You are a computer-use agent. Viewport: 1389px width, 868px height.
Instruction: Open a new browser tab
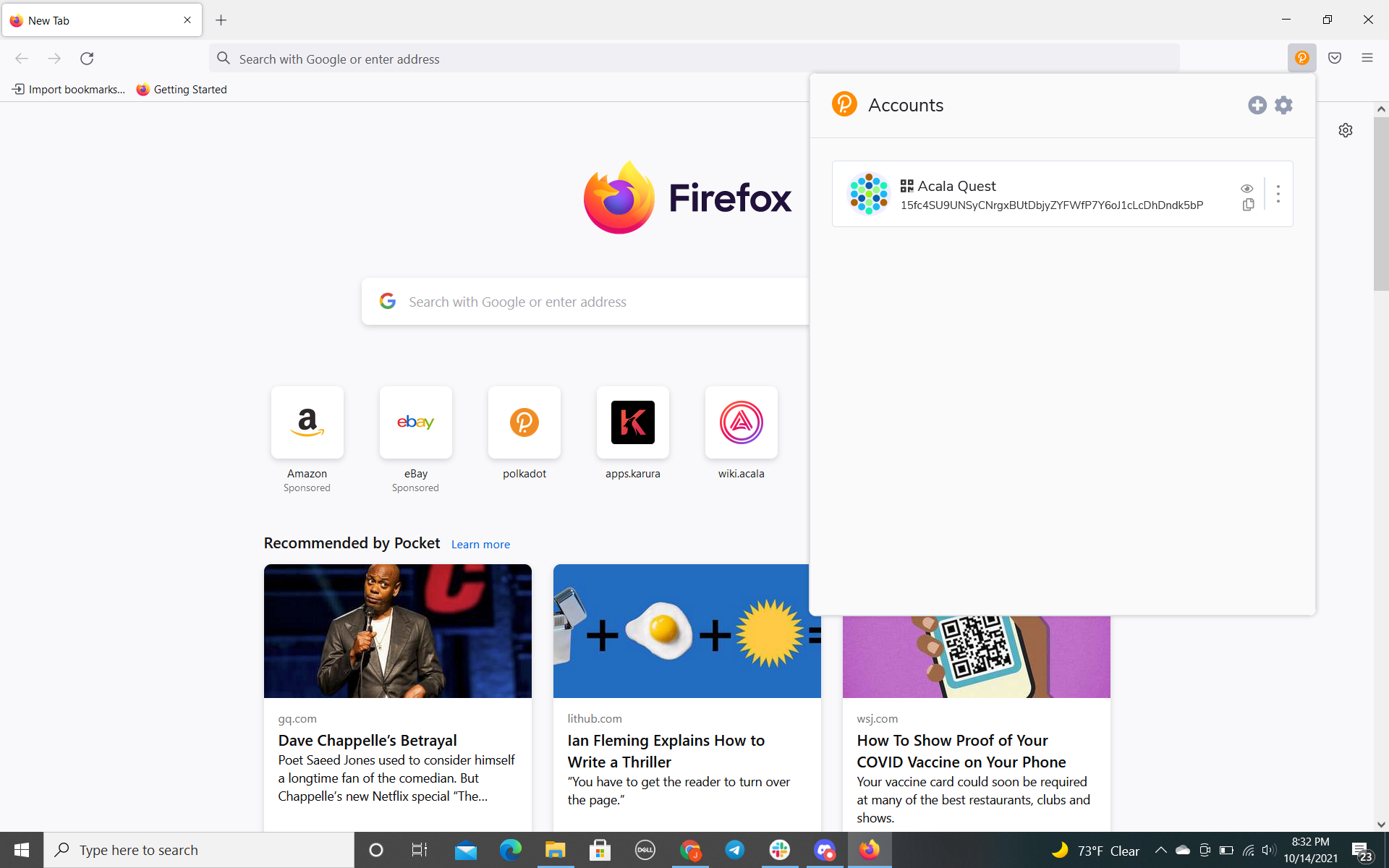pyautogui.click(x=221, y=20)
